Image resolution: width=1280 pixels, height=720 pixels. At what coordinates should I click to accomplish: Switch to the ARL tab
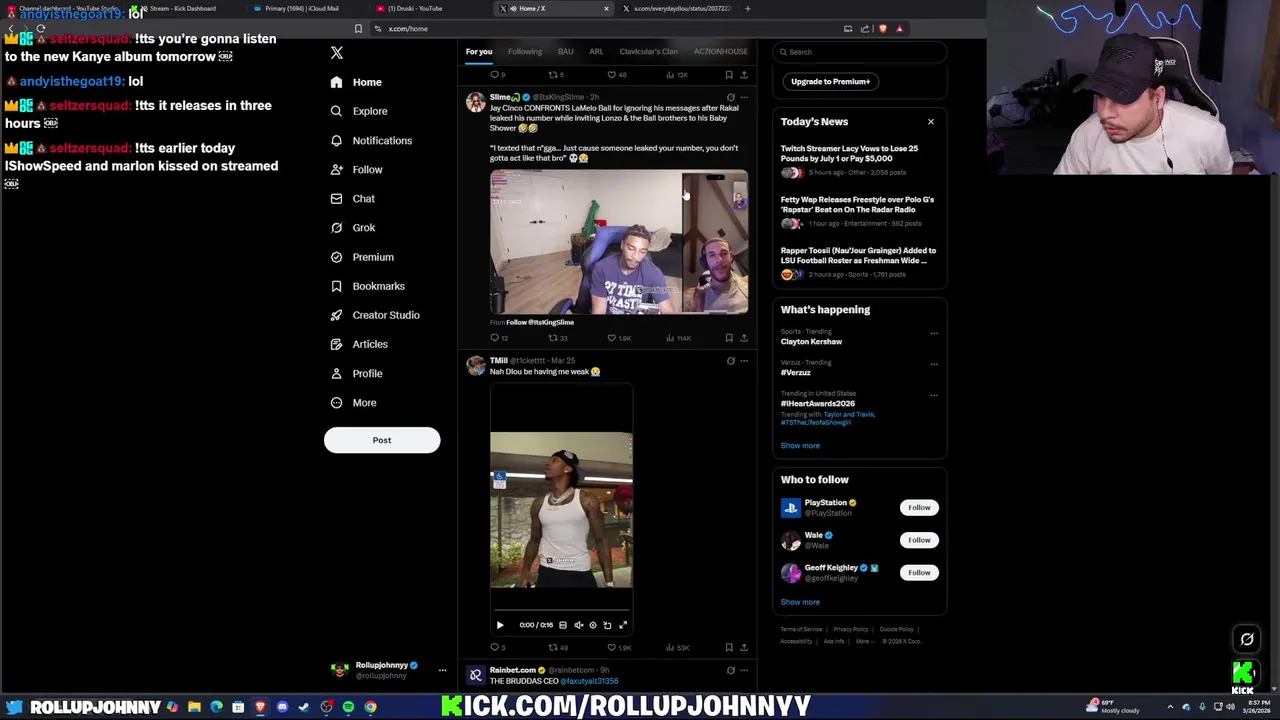[596, 52]
